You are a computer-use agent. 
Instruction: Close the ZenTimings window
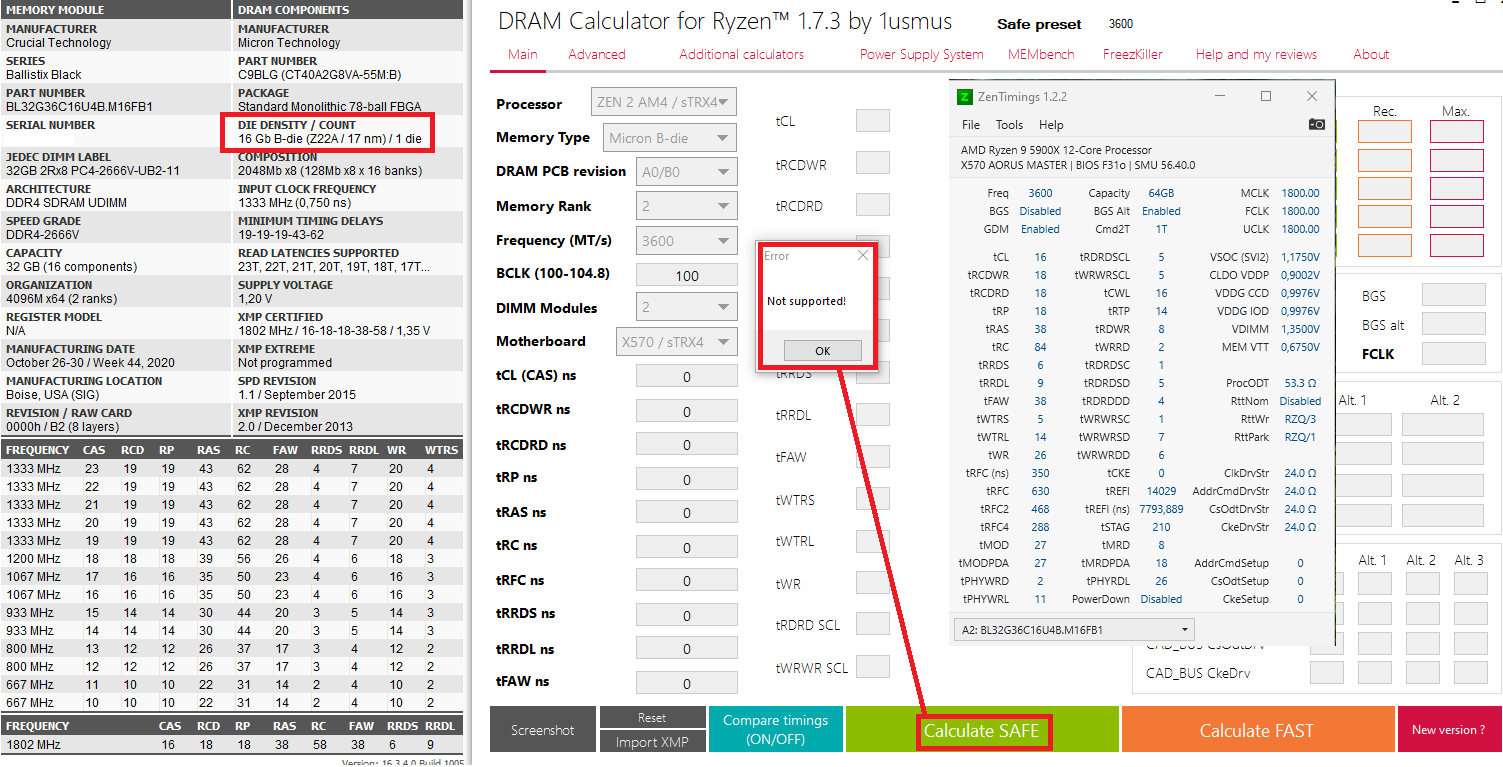point(1312,96)
